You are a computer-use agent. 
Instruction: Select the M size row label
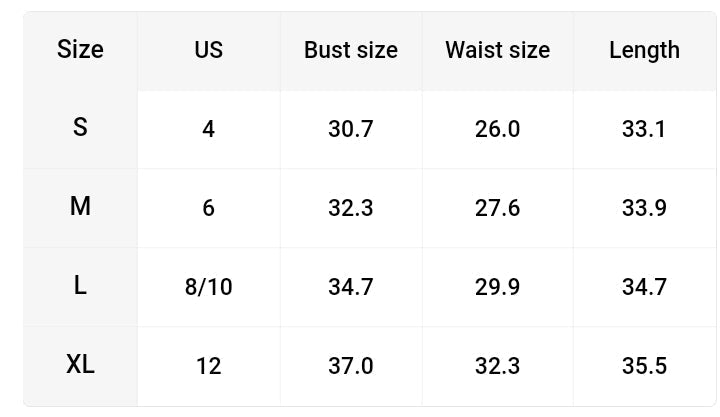click(80, 206)
